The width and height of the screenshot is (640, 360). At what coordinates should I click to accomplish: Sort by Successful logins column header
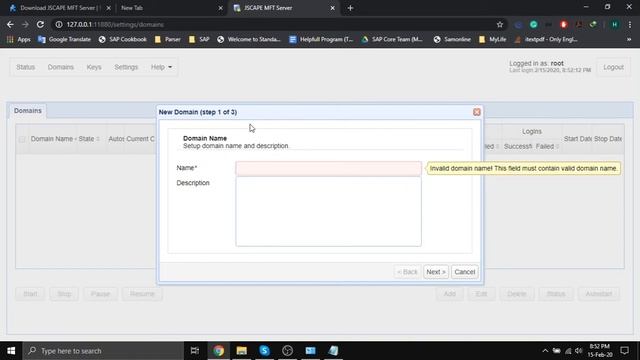click(518, 146)
